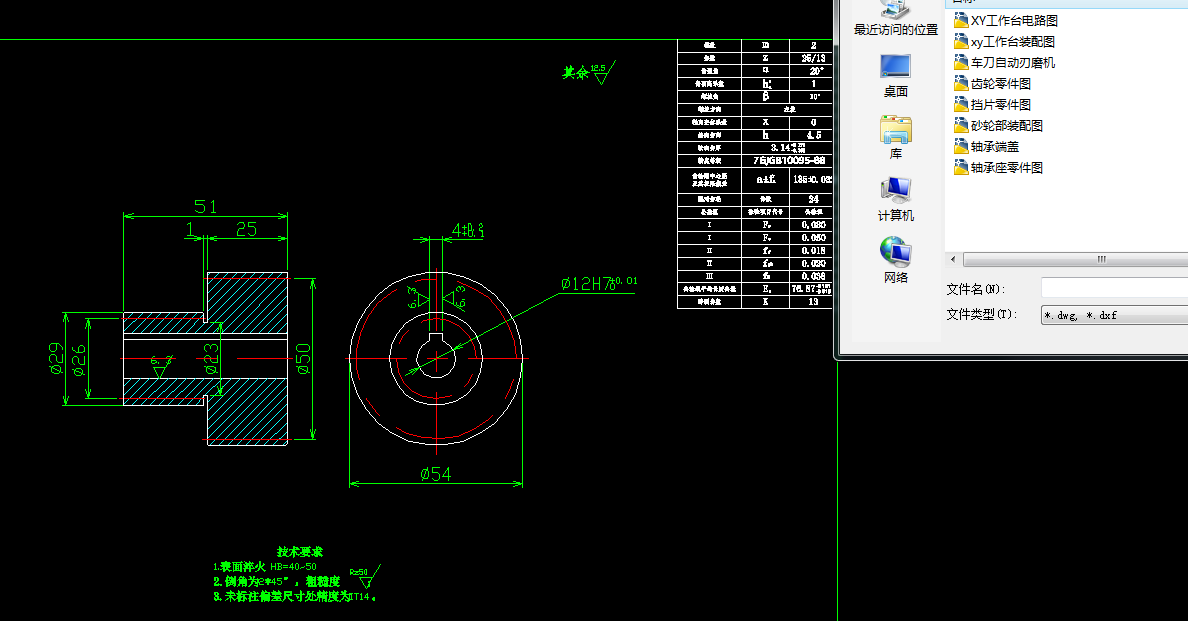Select the ø50 diameter dimension text

click(x=303, y=358)
